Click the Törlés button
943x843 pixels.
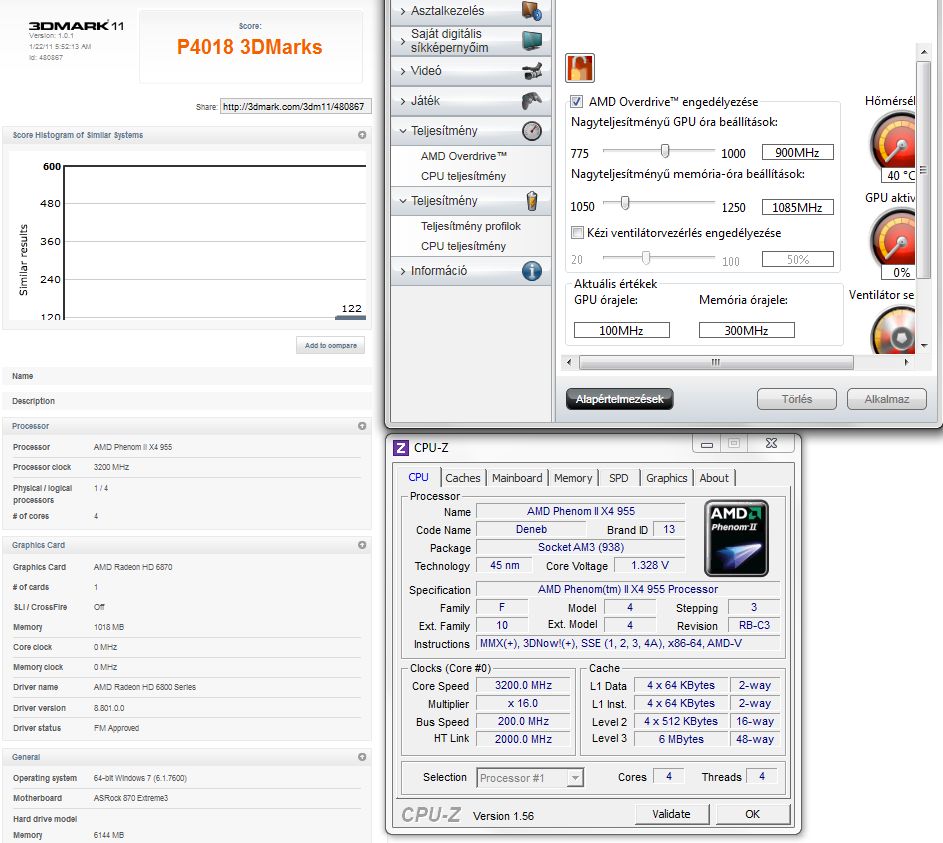tap(797, 399)
